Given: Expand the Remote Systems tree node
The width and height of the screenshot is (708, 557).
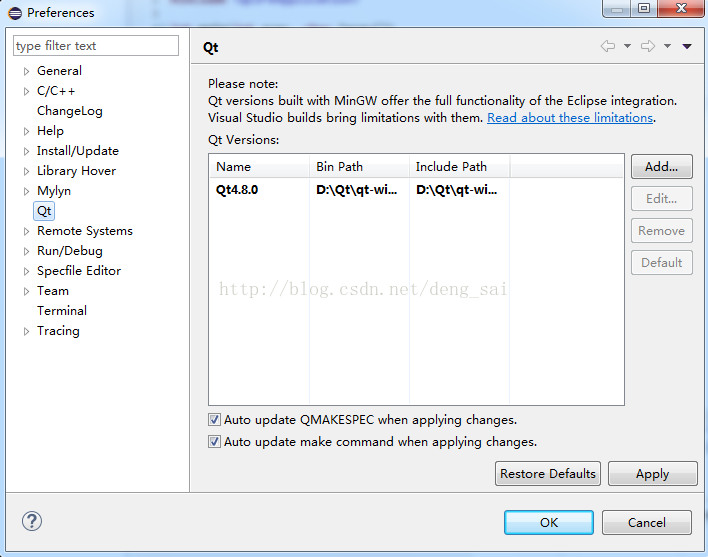Looking at the screenshot, I should [x=26, y=231].
